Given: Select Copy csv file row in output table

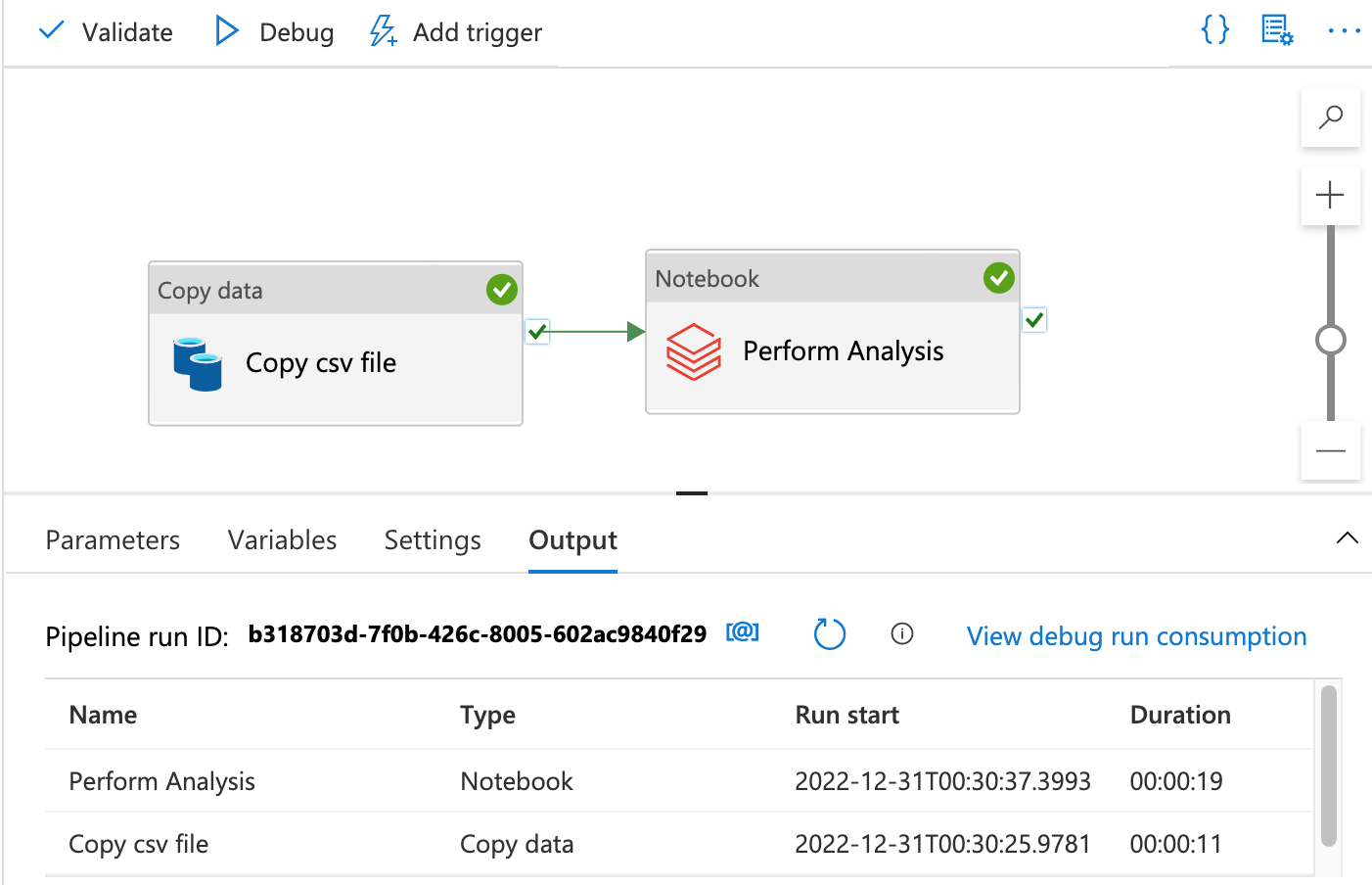Looking at the screenshot, I should tap(679, 844).
